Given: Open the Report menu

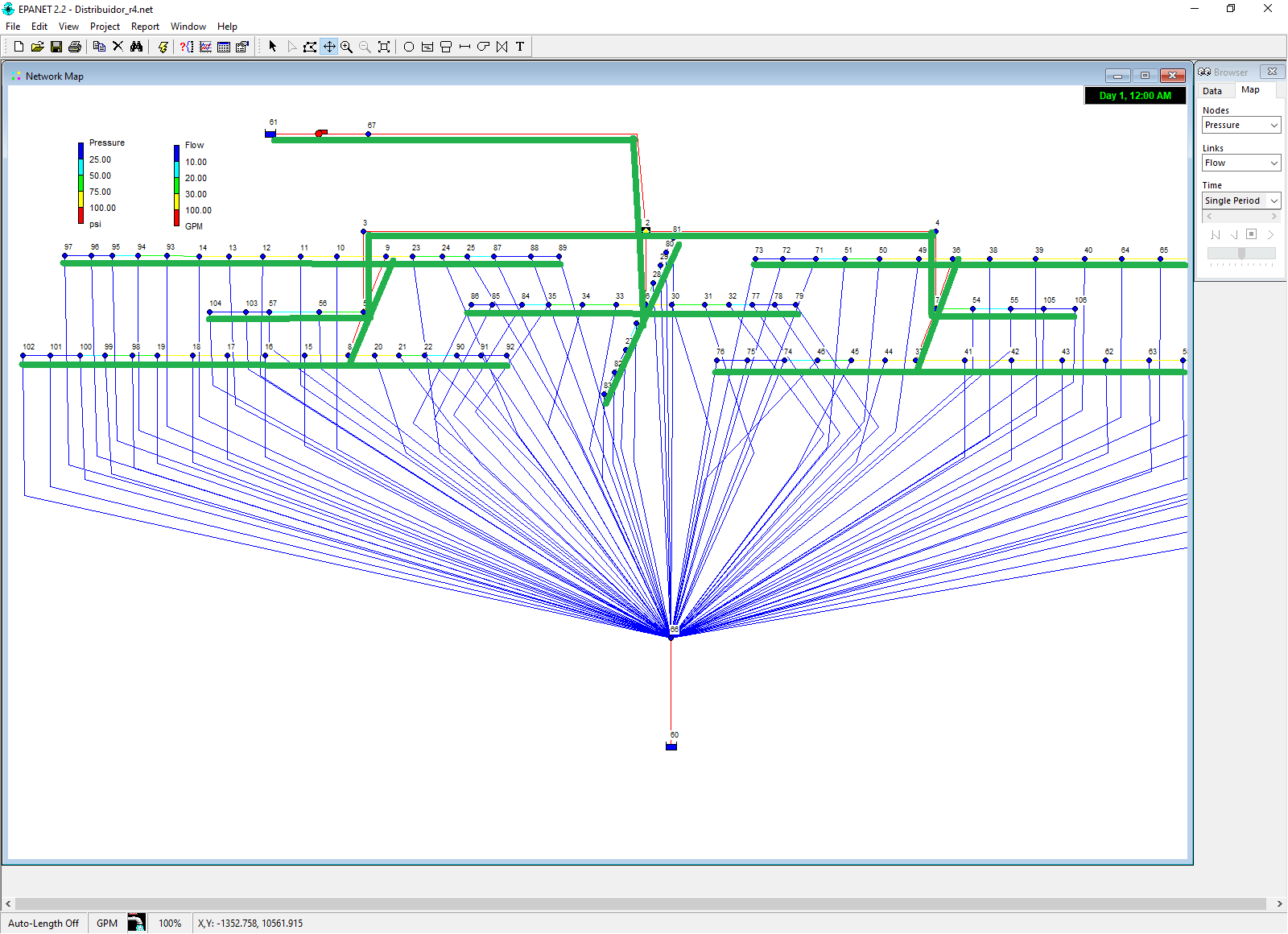Looking at the screenshot, I should 145,27.
